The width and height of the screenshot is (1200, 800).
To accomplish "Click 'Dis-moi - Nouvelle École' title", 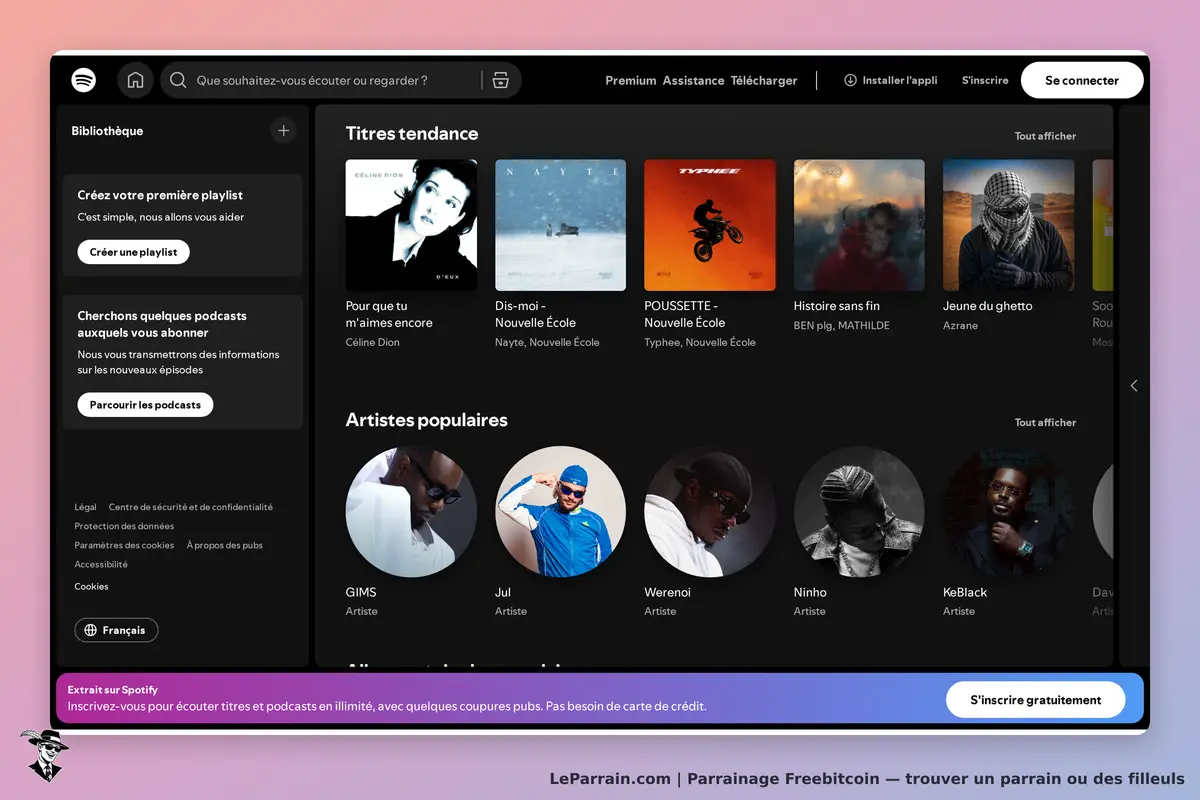I will (536, 314).
